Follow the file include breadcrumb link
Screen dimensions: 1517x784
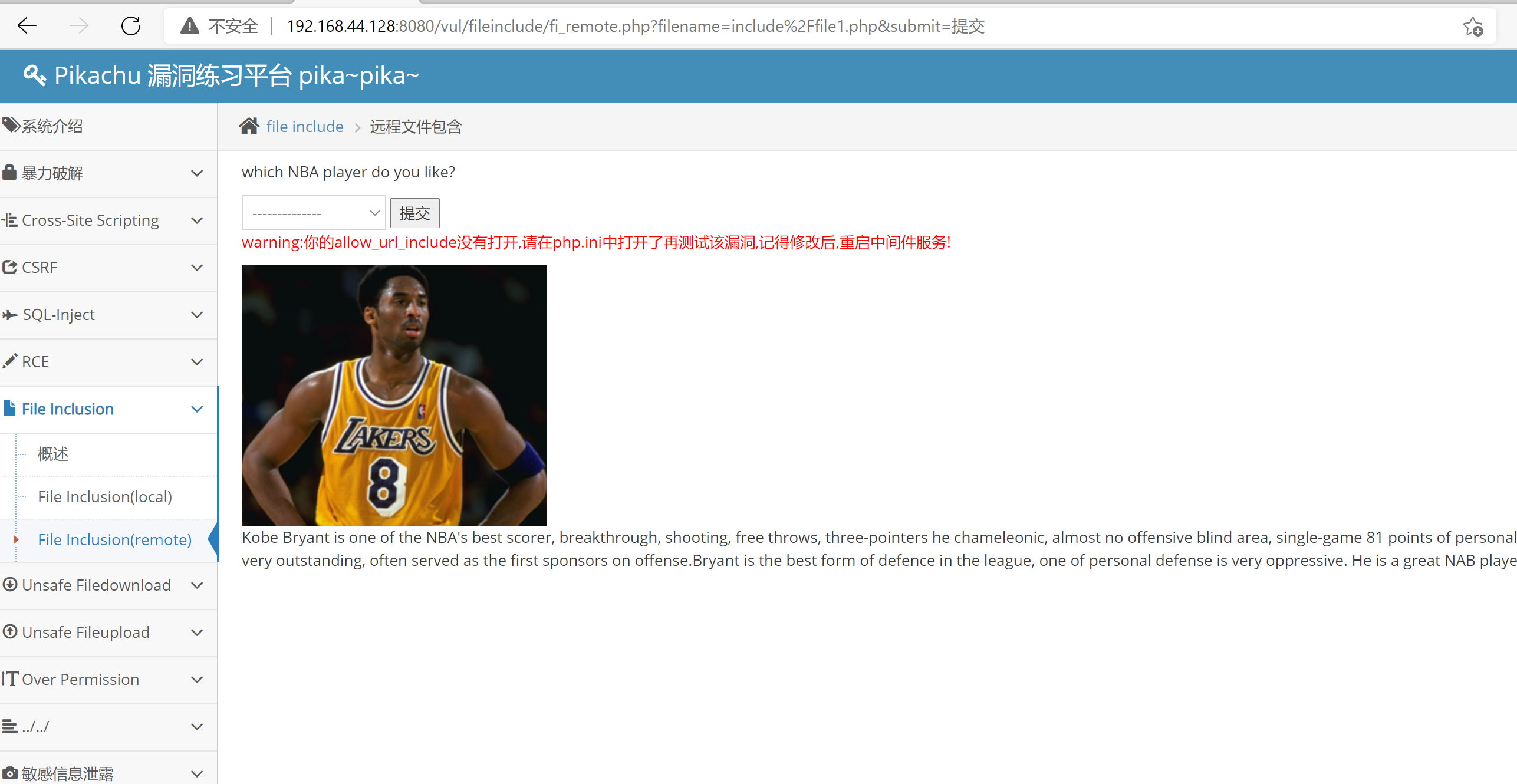pyautogui.click(x=305, y=127)
